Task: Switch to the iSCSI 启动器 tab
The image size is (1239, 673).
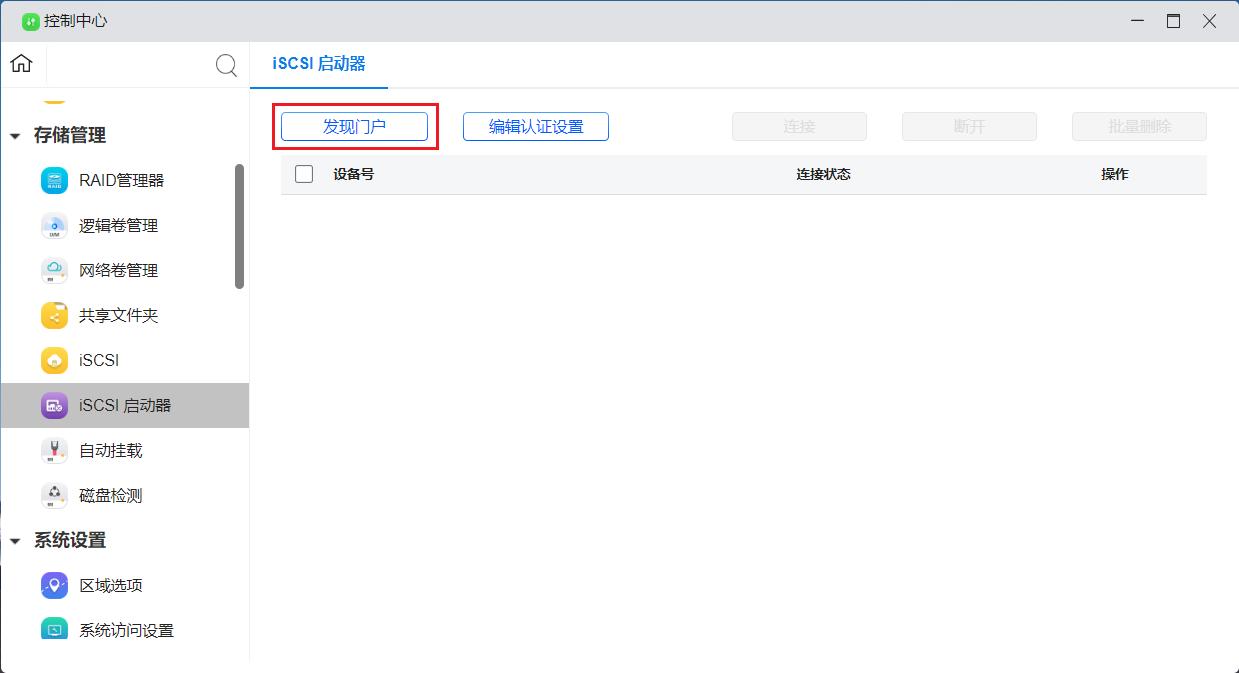Action: point(319,64)
